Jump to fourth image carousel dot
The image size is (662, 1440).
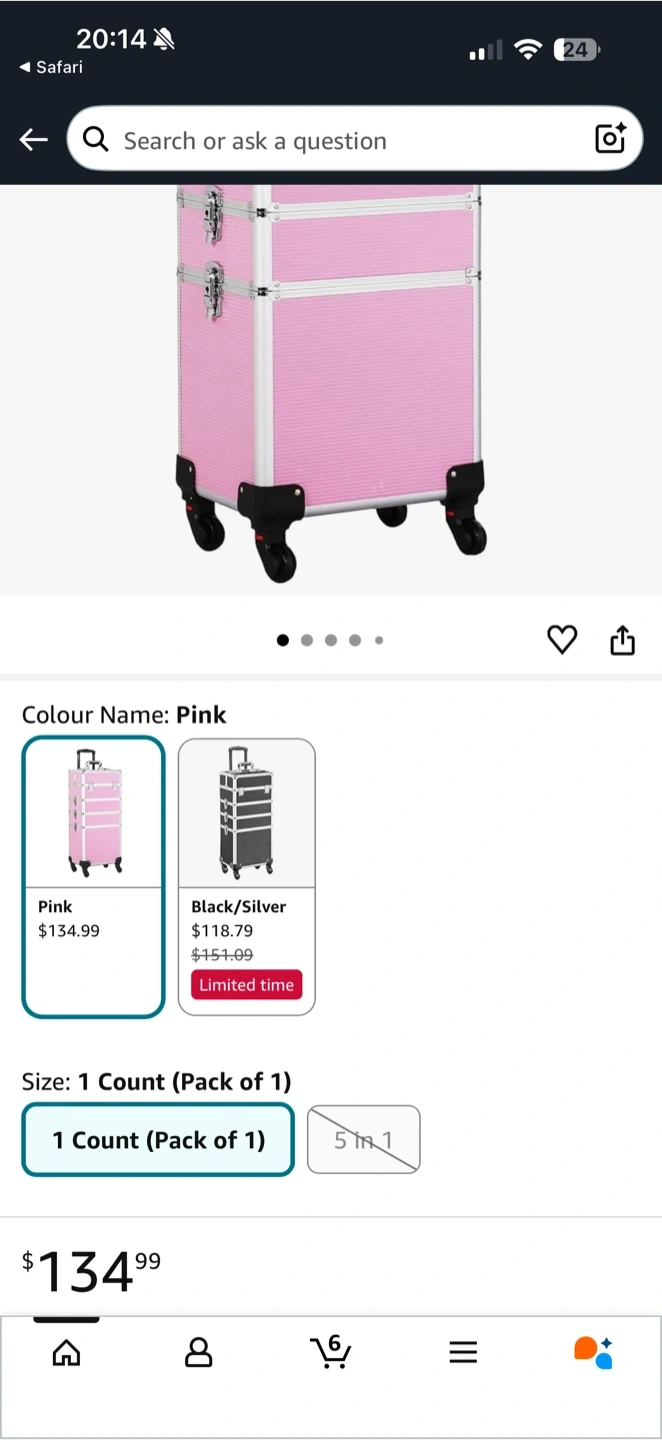coord(355,640)
